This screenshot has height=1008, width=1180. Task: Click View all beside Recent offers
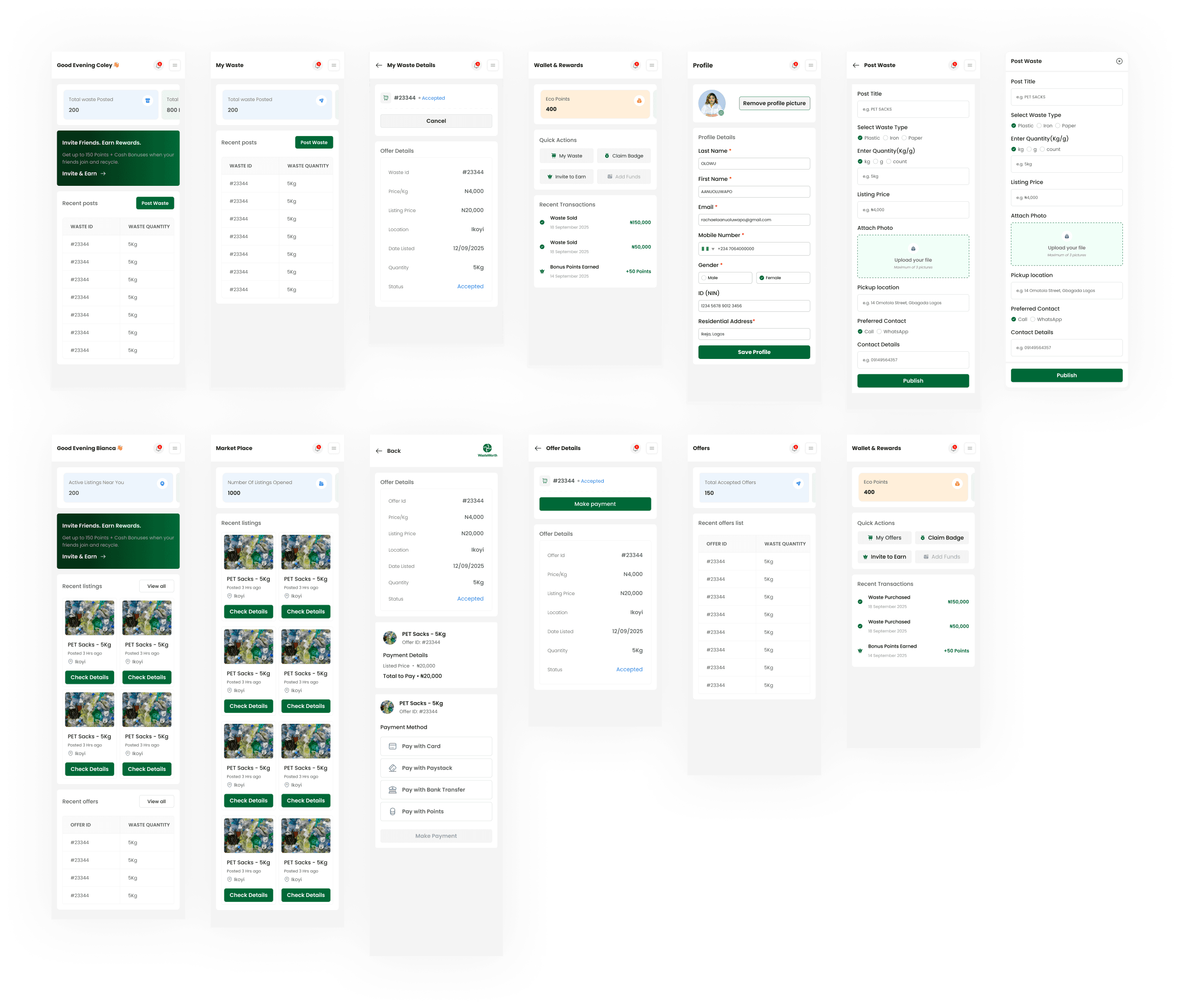click(x=156, y=801)
